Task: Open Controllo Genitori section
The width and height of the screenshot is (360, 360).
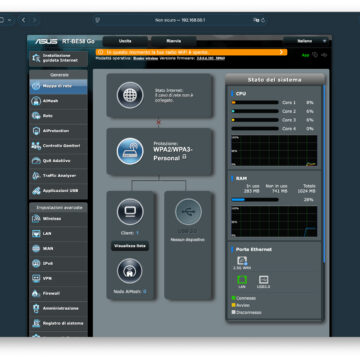Action: coord(59,146)
